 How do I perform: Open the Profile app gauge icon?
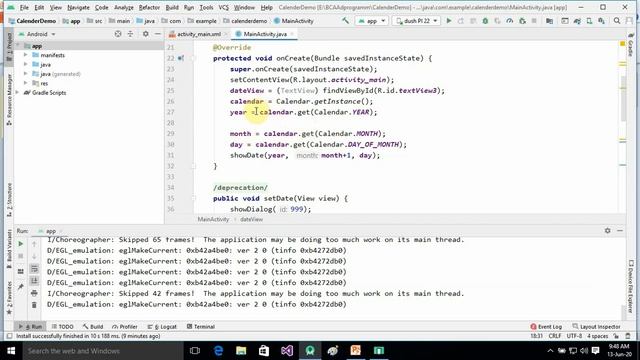point(509,21)
